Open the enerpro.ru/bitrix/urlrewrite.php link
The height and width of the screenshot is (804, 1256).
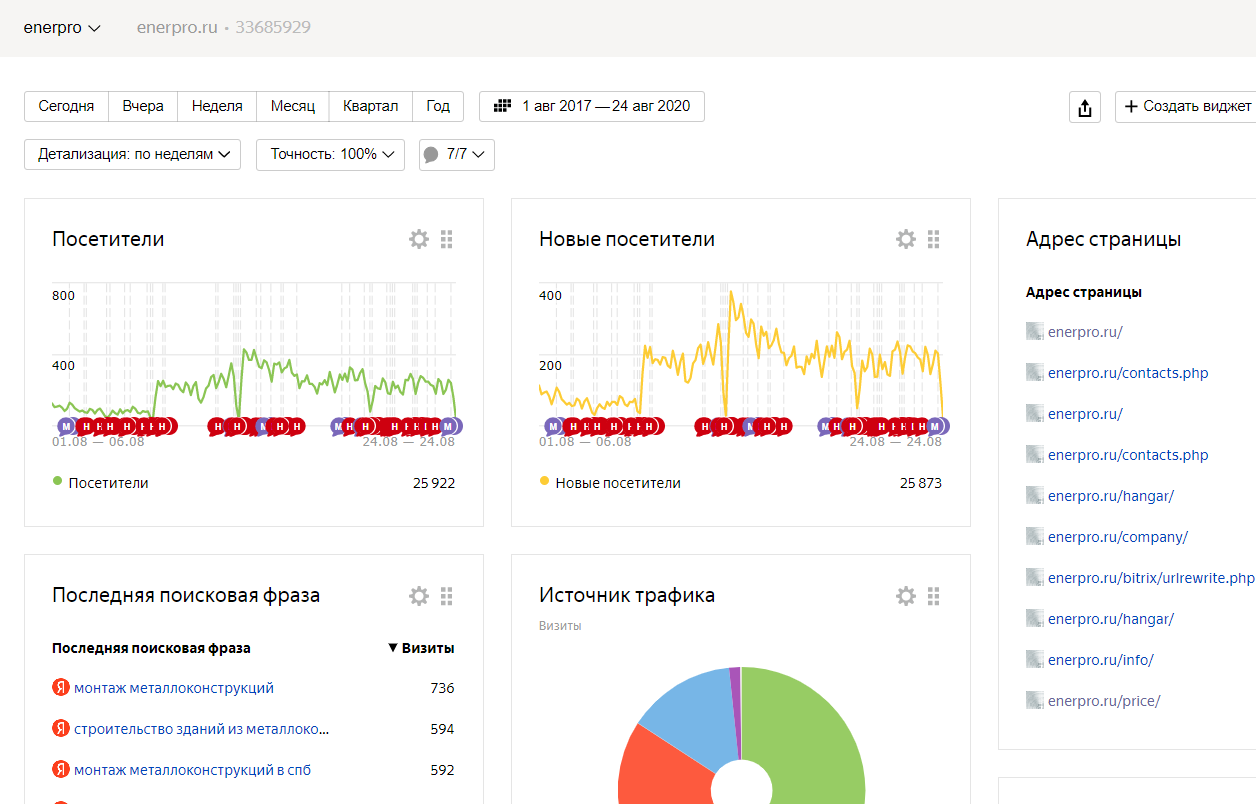[1151, 578]
